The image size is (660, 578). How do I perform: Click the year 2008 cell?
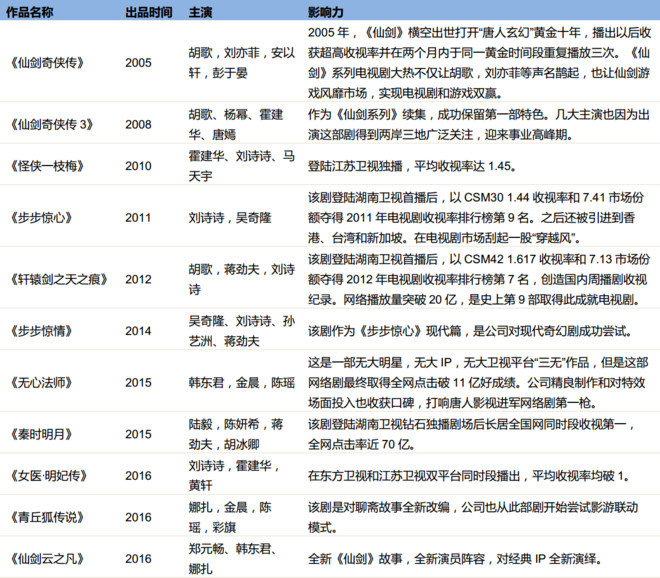click(x=138, y=125)
